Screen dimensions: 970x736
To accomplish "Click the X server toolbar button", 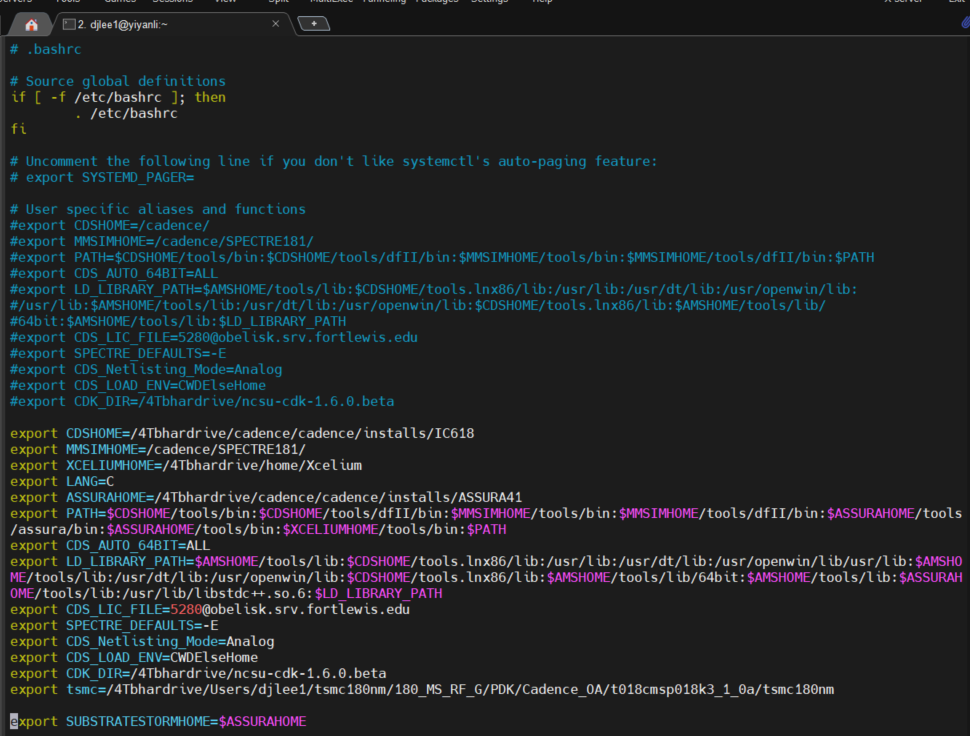I will (901, 2).
